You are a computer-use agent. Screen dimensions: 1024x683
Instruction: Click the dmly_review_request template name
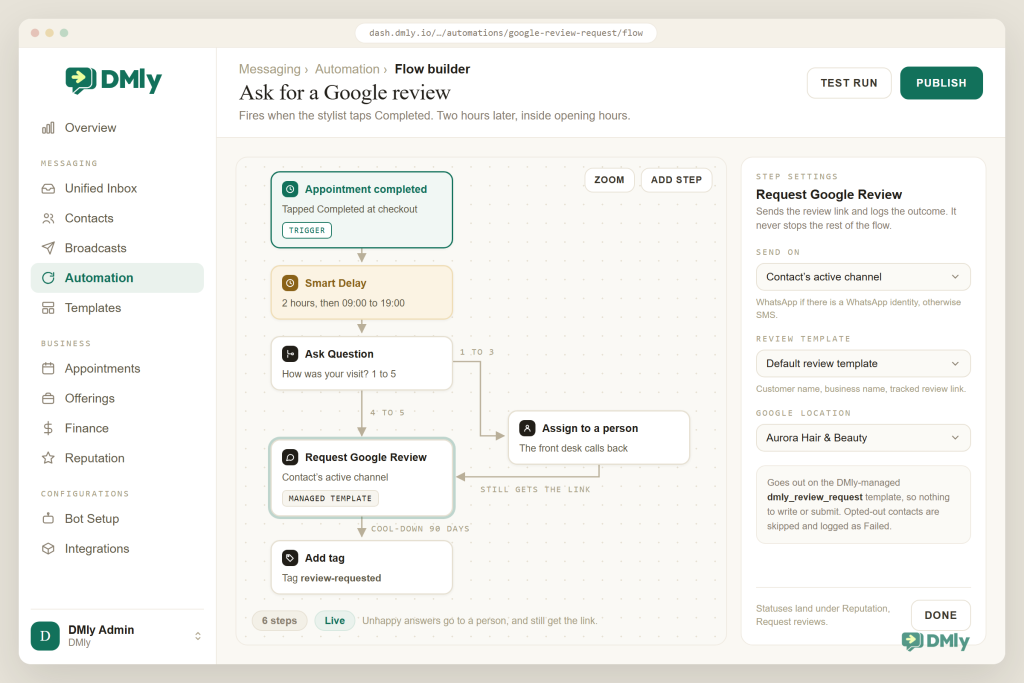[x=814, y=497]
